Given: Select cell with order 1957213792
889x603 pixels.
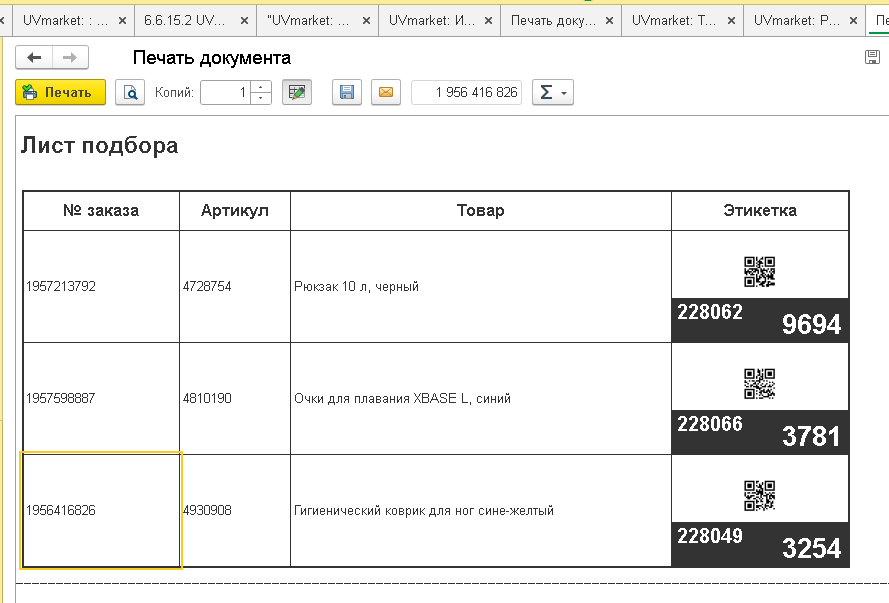Looking at the screenshot, I should pos(101,286).
